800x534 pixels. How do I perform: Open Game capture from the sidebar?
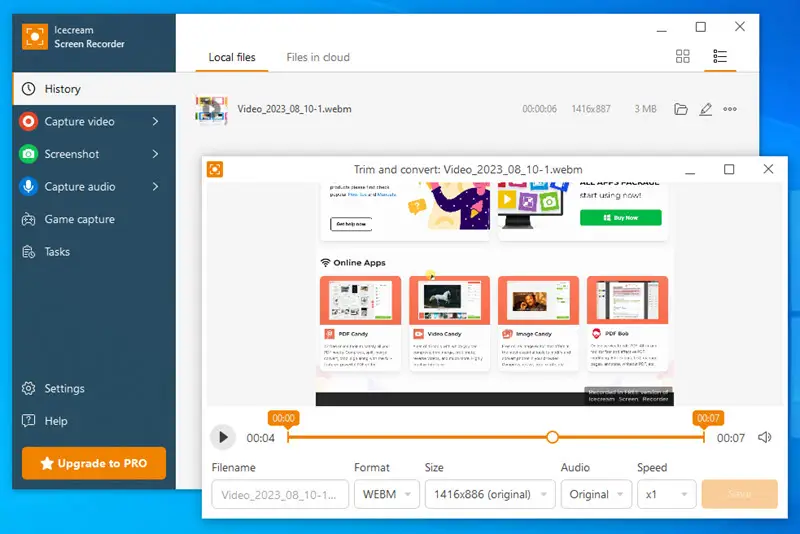pyautogui.click(x=79, y=219)
